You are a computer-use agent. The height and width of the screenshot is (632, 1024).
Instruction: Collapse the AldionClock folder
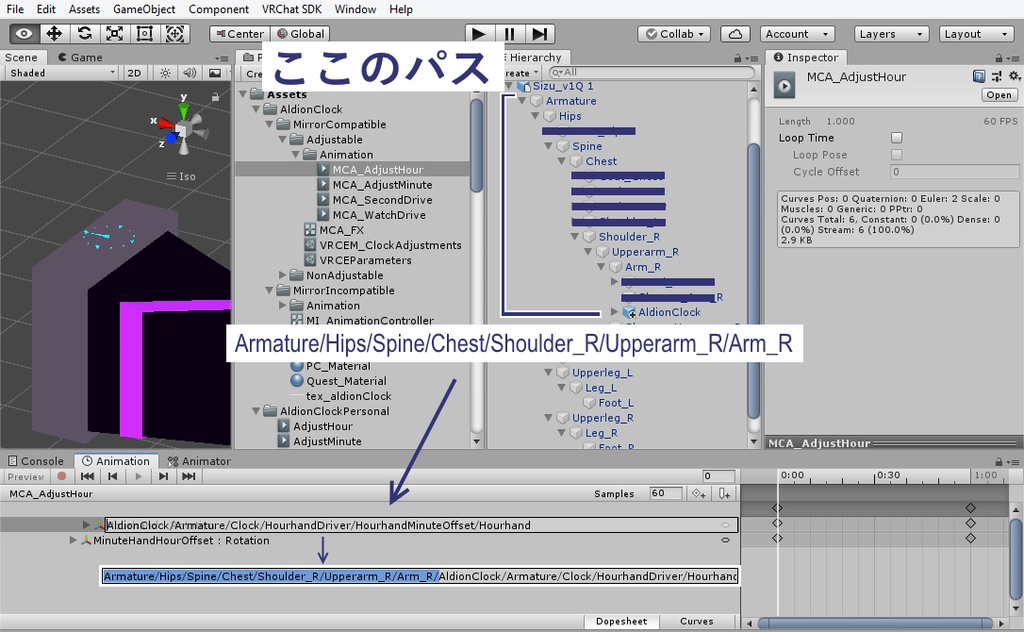[256, 109]
